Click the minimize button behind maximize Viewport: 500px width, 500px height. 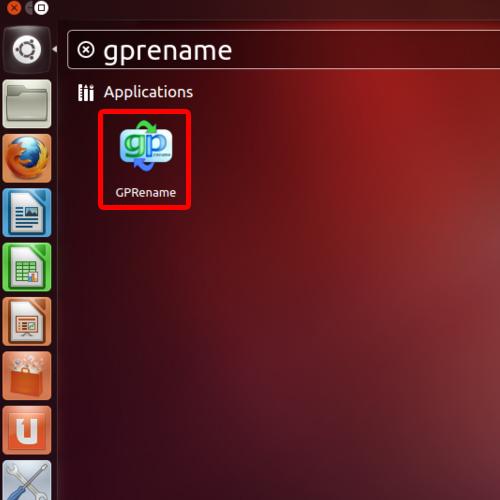coord(29,8)
